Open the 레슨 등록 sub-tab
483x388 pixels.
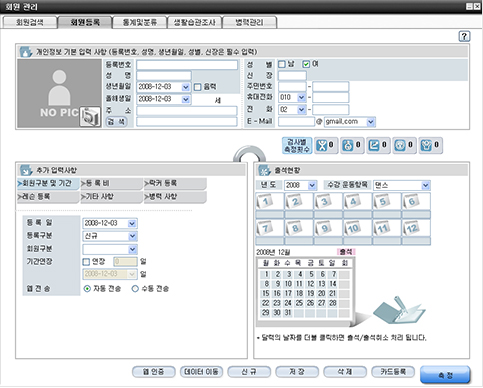[48, 197]
